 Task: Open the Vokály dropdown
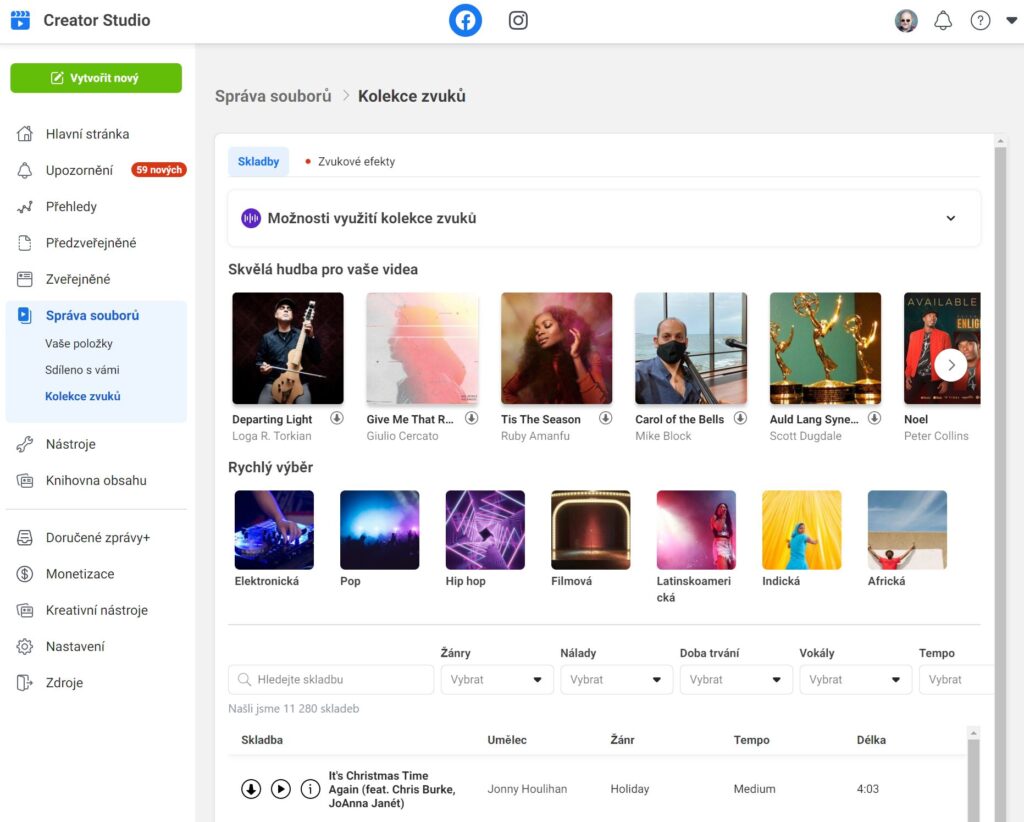(856, 680)
